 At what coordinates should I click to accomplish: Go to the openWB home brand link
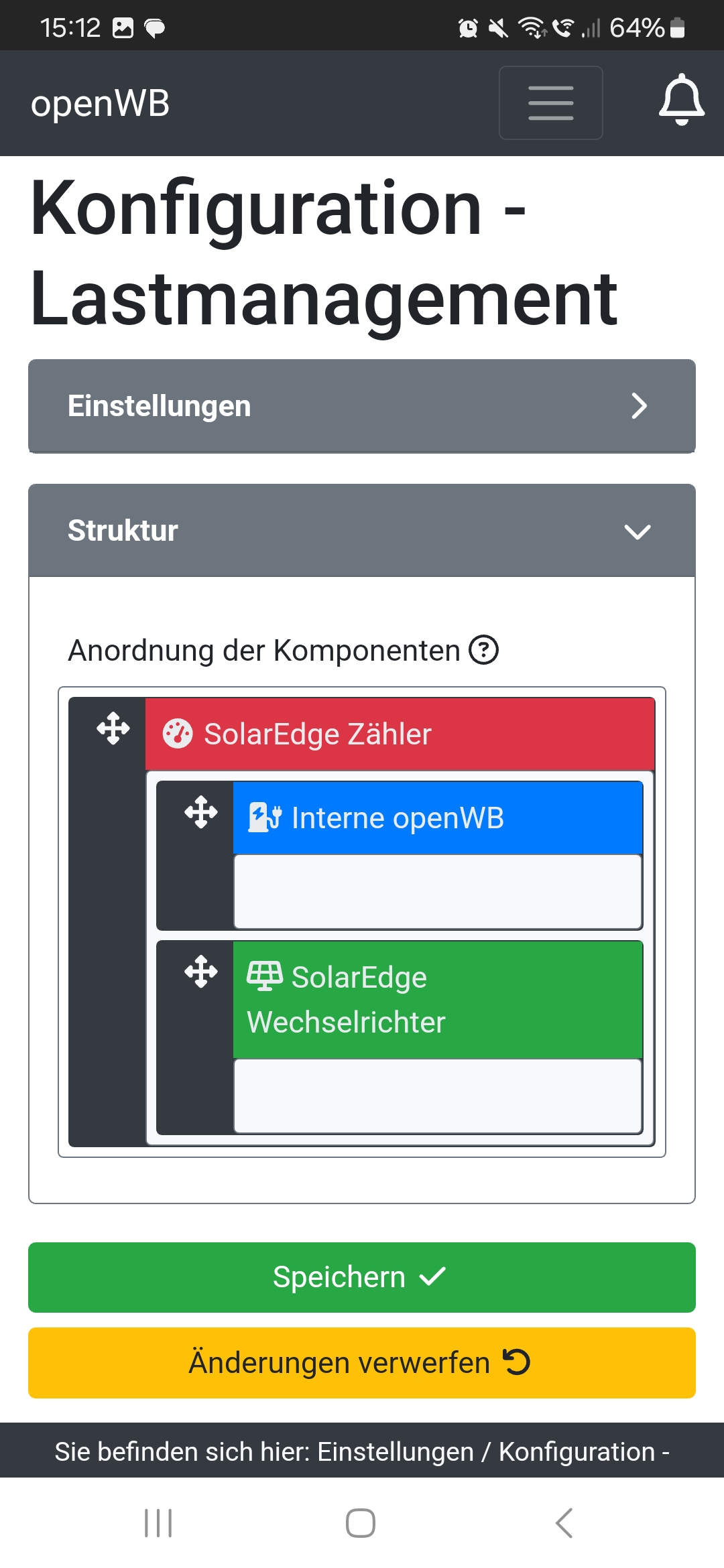(101, 104)
